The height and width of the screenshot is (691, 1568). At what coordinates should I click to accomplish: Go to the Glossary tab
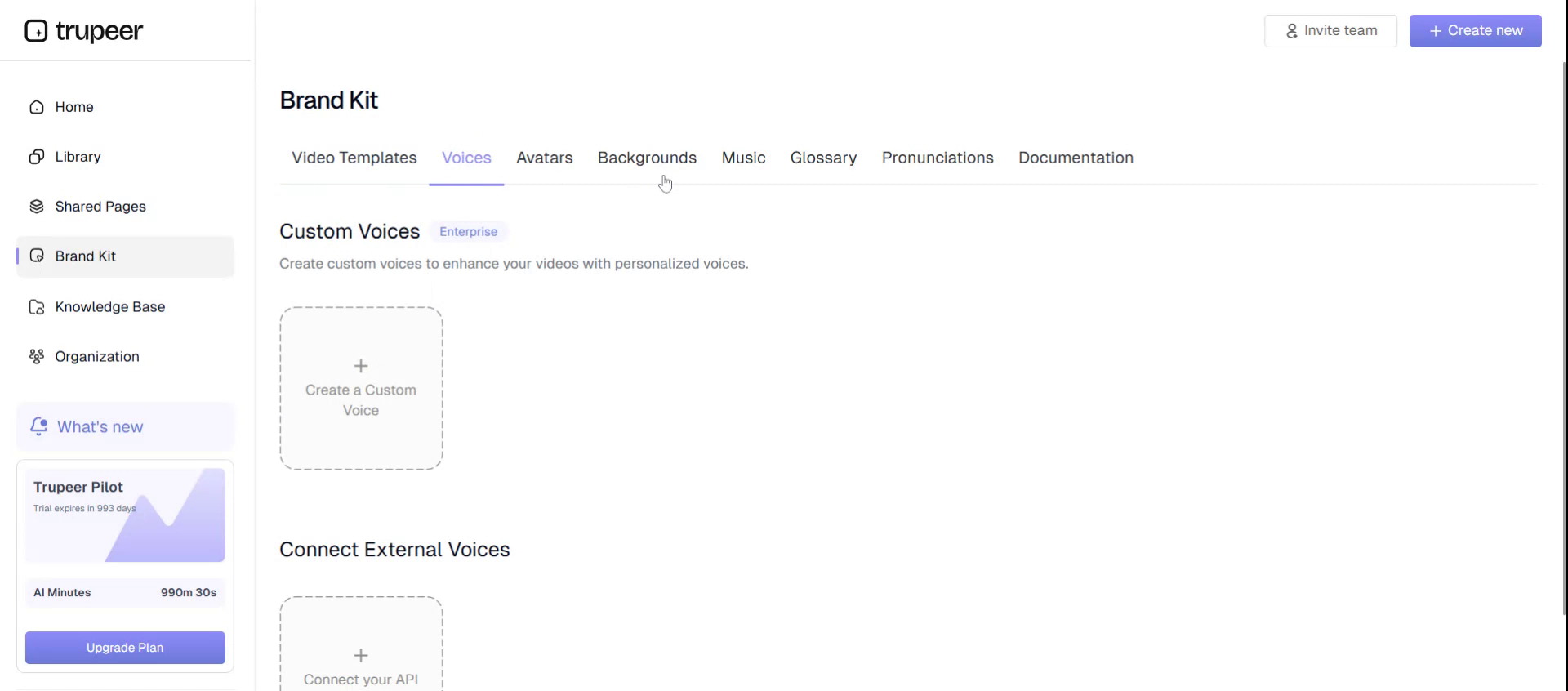click(x=823, y=158)
